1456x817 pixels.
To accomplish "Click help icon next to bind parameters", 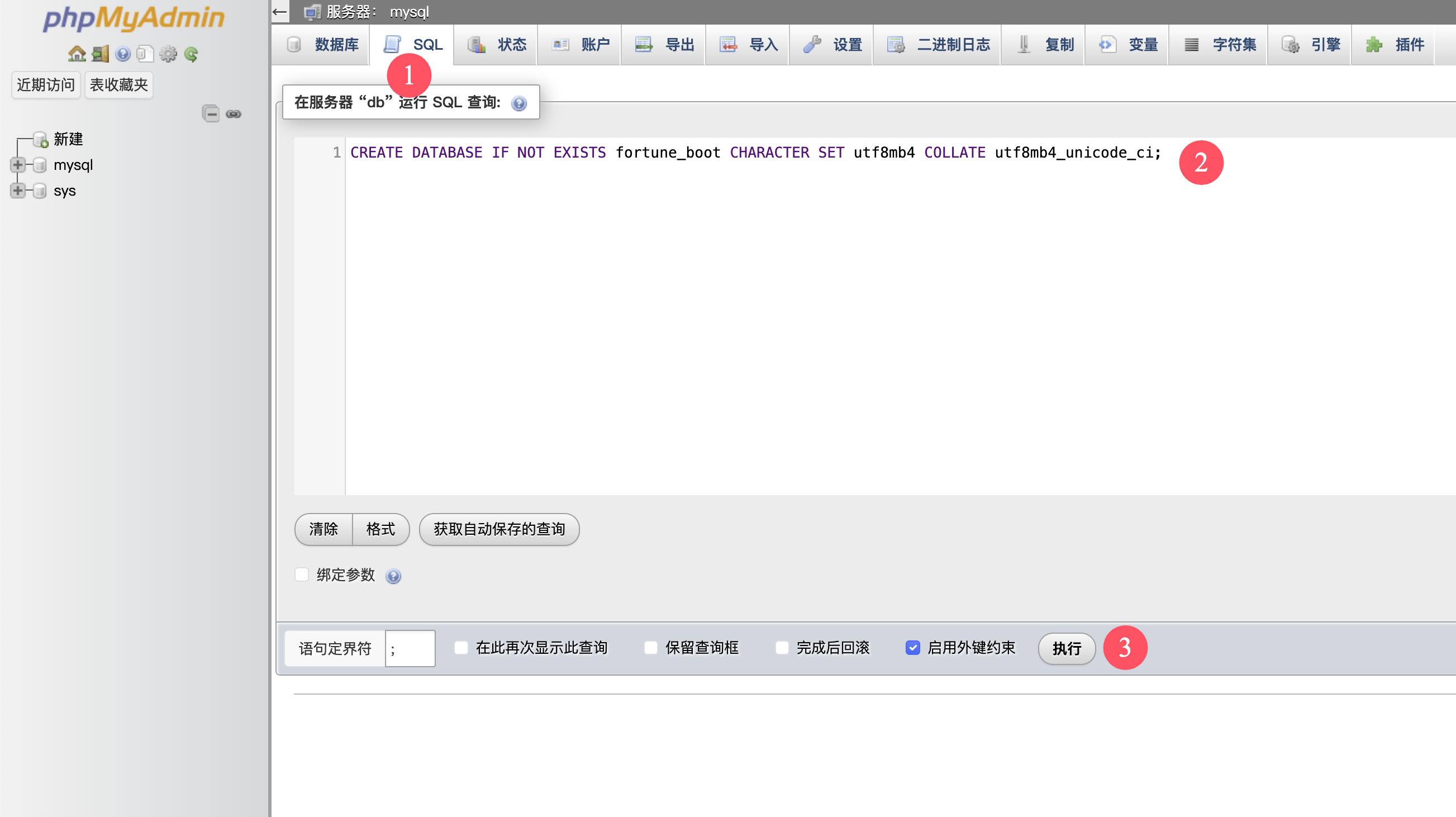I will pyautogui.click(x=393, y=576).
